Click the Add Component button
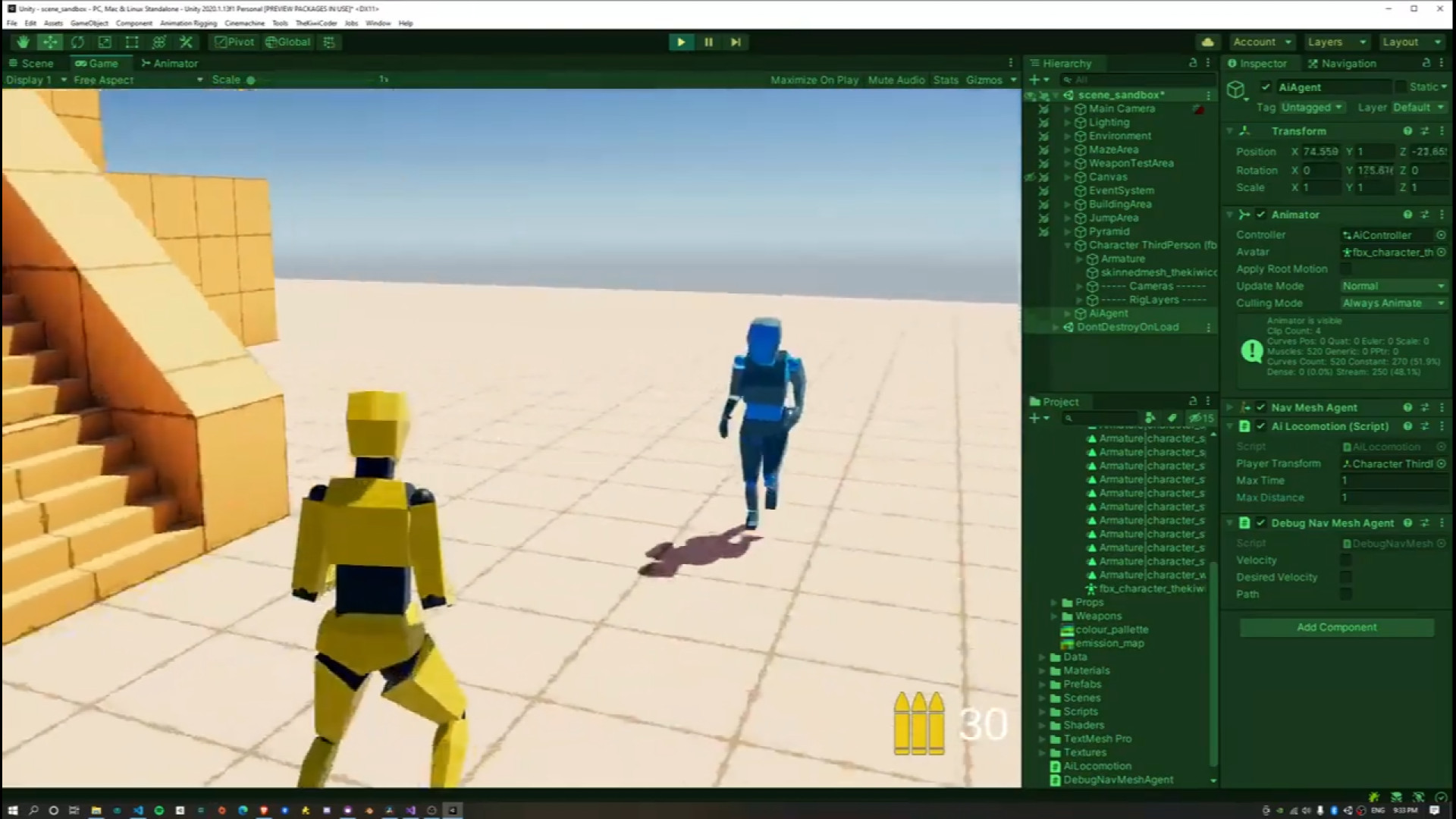This screenshot has width=1456, height=819. 1336,628
